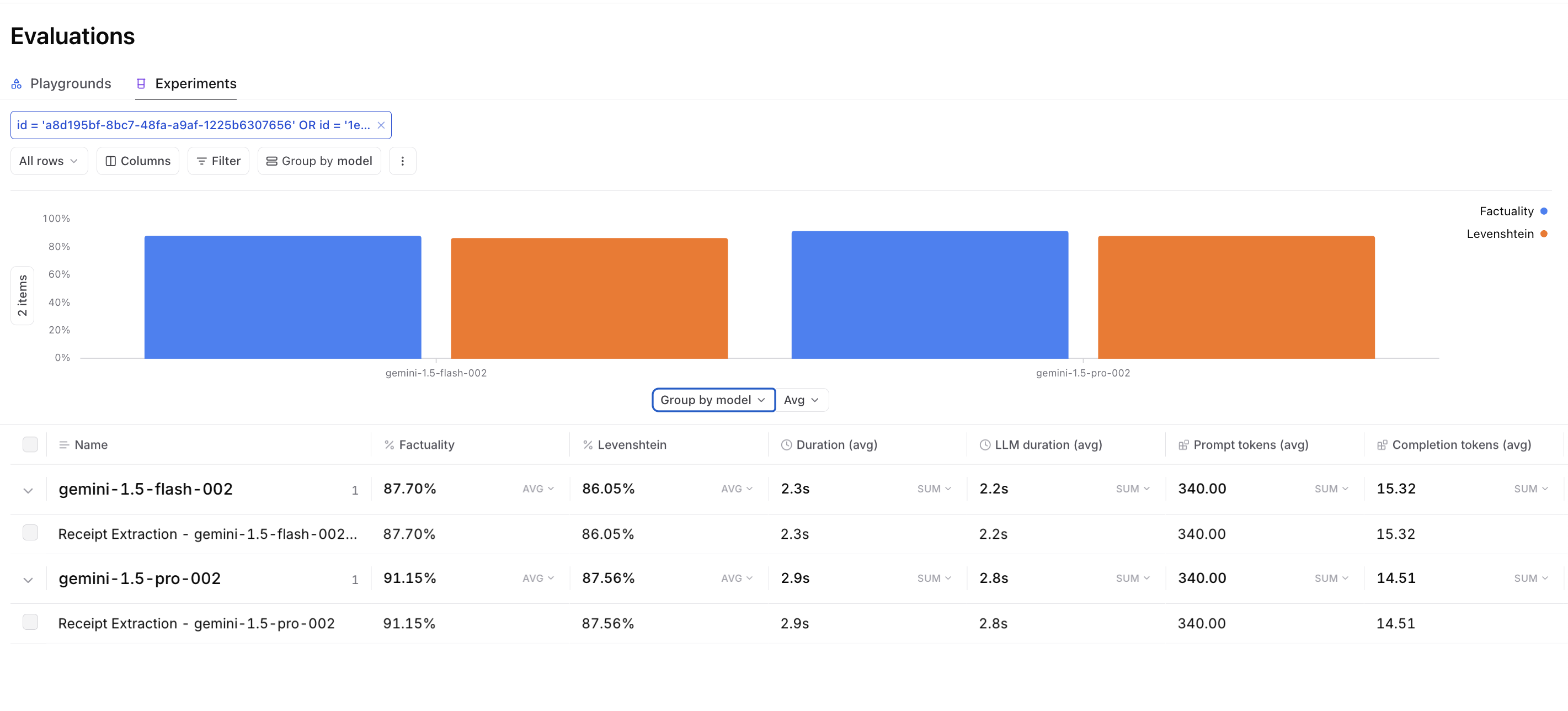Clear the id filter chip with X
This screenshot has width=1568, height=711.
(381, 125)
